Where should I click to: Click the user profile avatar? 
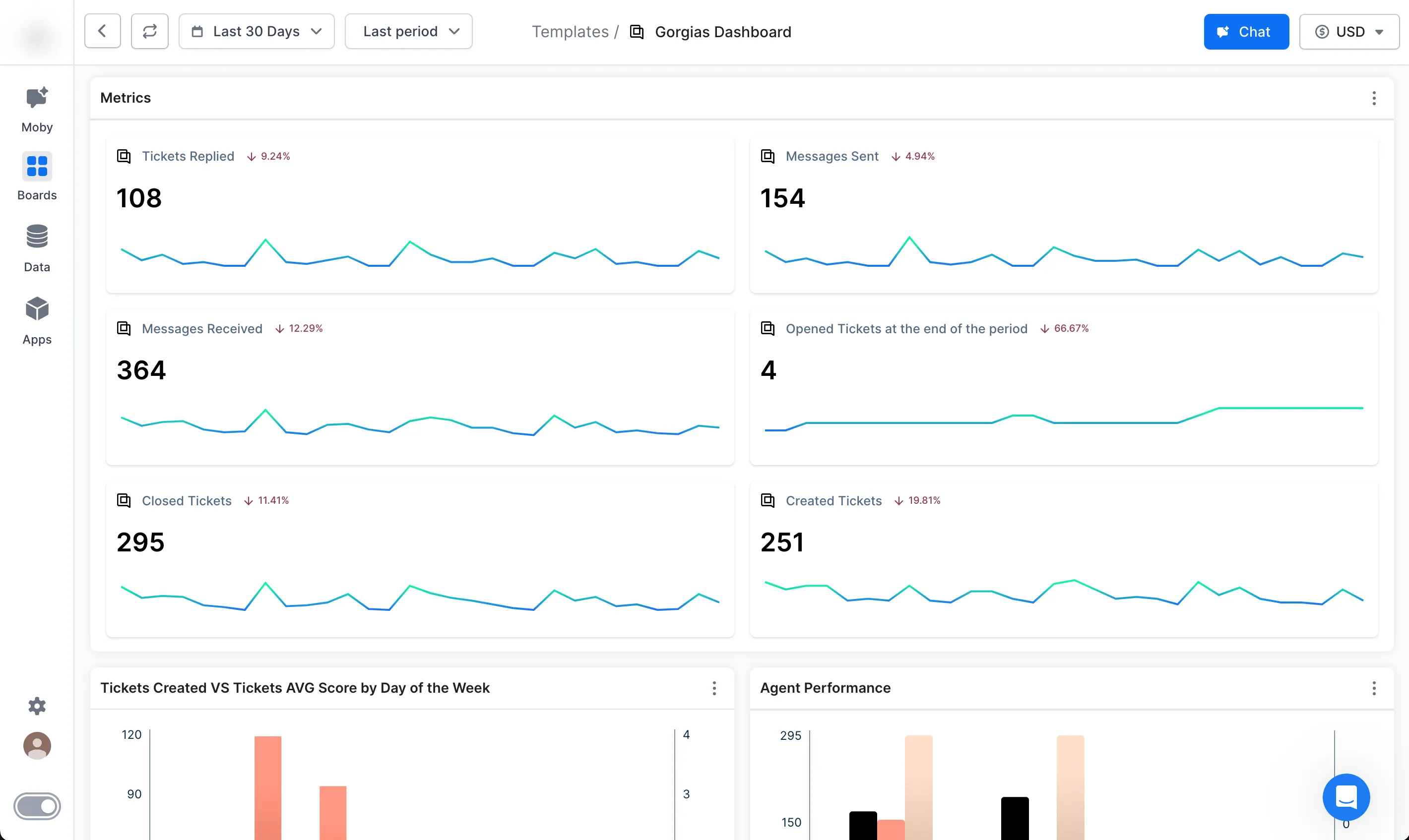tap(37, 745)
